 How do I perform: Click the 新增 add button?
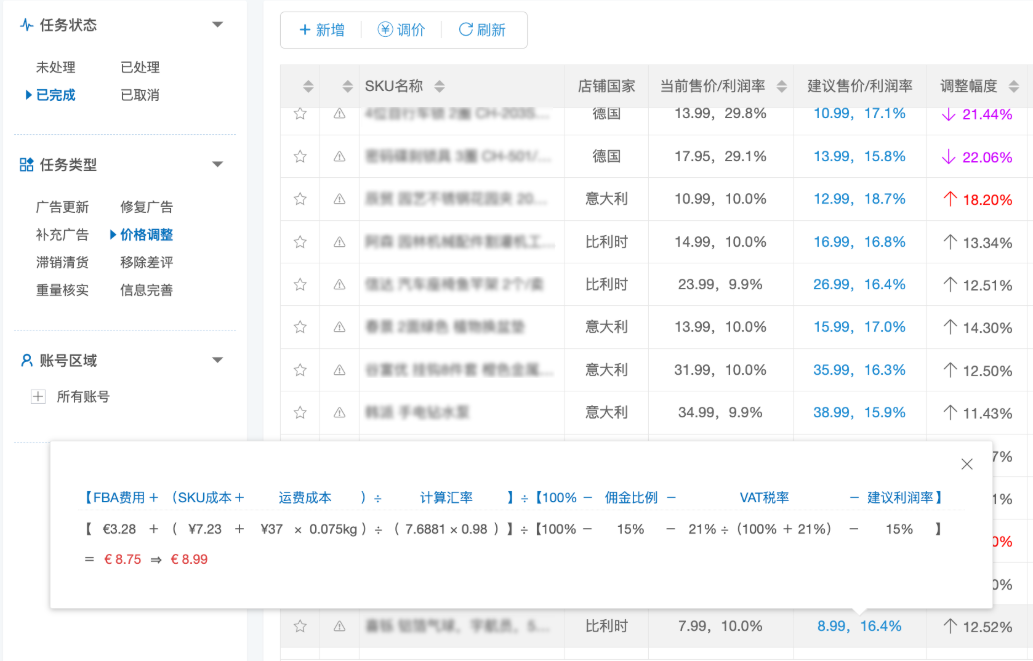[x=322, y=30]
